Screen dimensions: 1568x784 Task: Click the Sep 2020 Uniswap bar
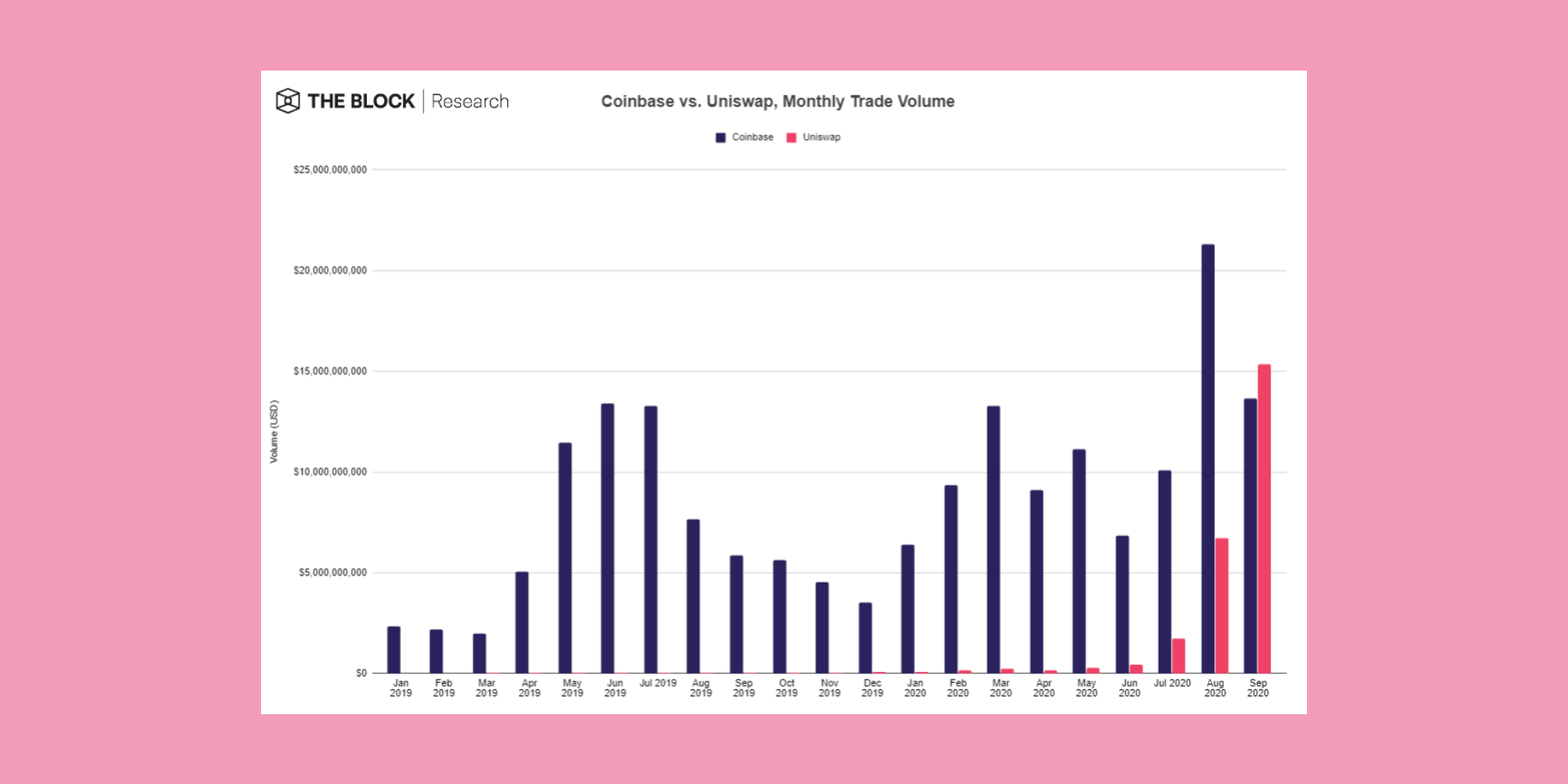[1265, 519]
